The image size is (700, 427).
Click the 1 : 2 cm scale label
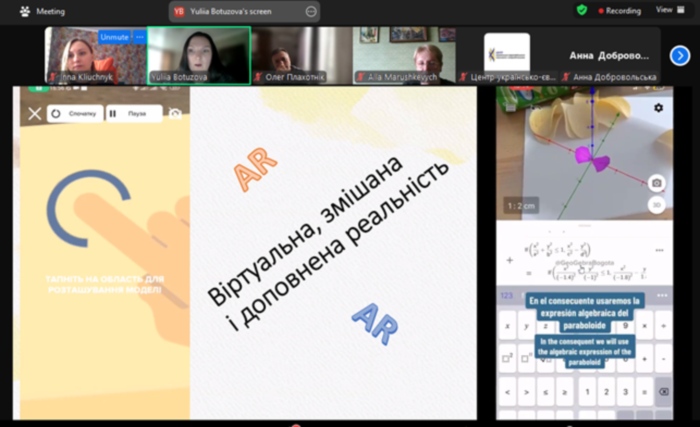[520, 204]
